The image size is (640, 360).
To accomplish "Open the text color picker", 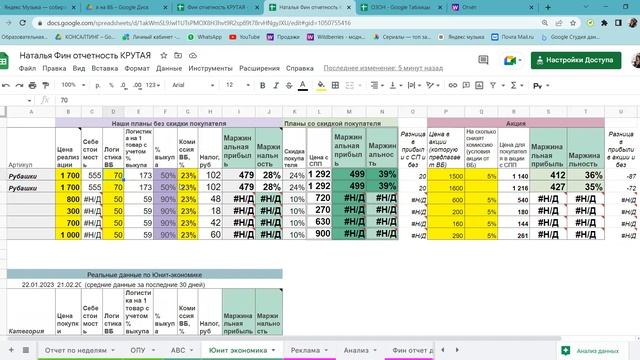I will 302,85.
